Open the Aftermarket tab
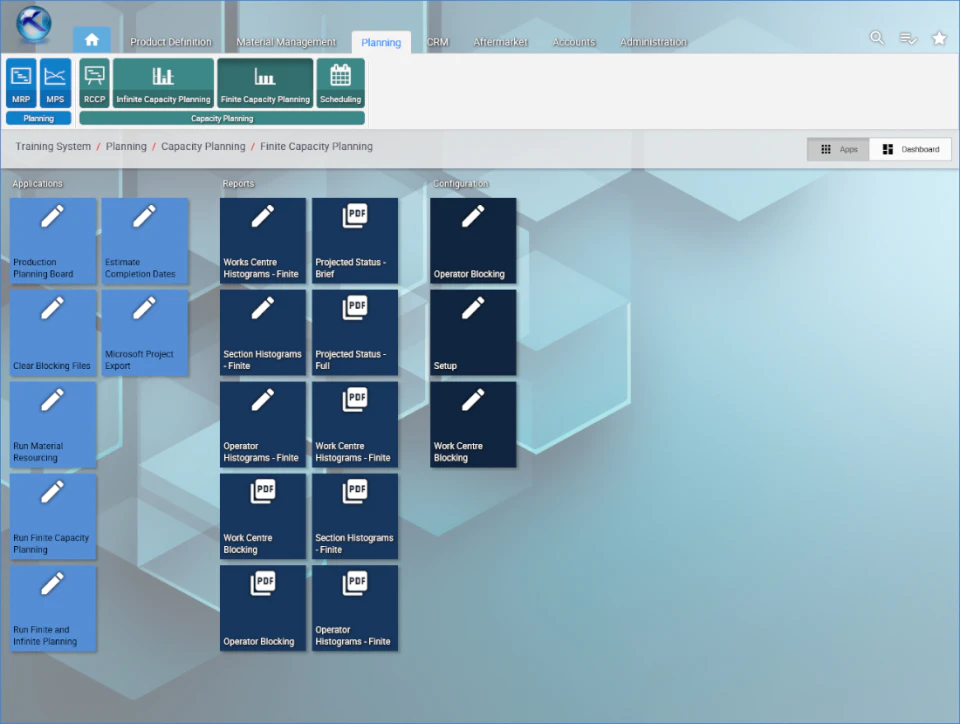Screen dimensions: 960x724 click(500, 42)
